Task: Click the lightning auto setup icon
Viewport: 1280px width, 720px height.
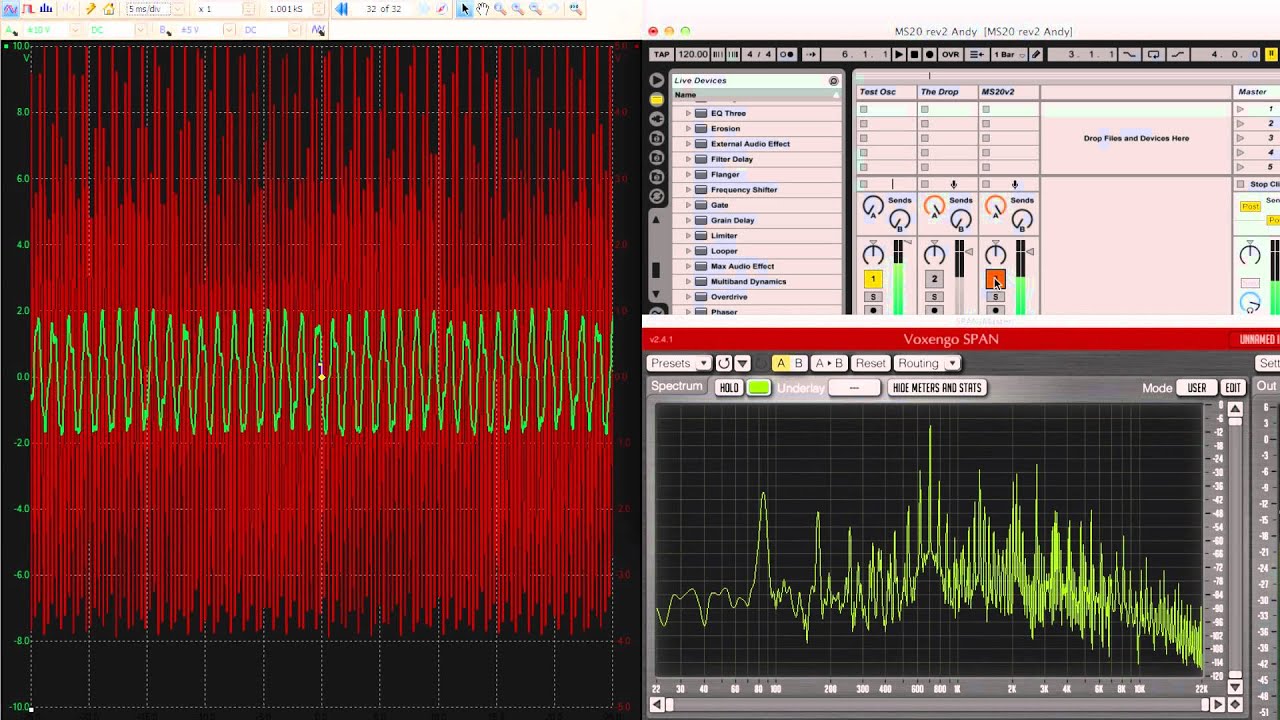Action: click(x=90, y=9)
